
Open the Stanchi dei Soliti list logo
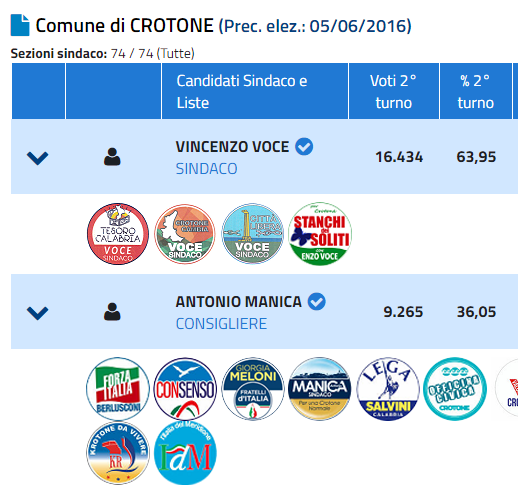320,234
